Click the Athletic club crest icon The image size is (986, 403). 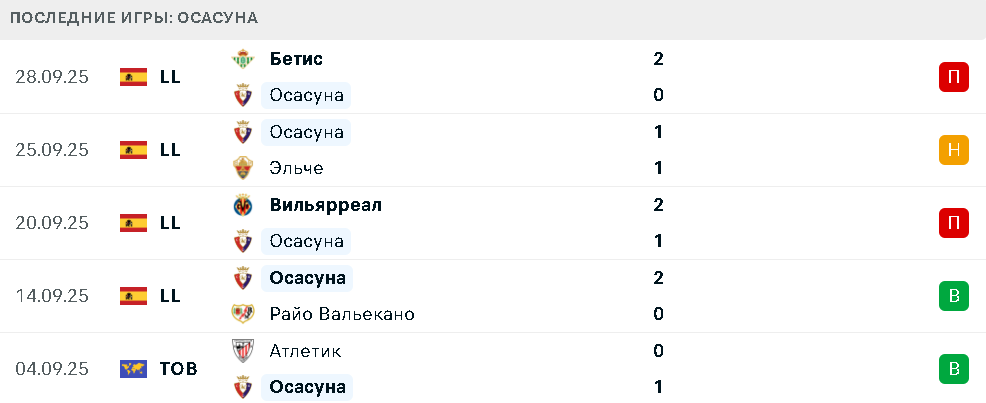(x=242, y=351)
